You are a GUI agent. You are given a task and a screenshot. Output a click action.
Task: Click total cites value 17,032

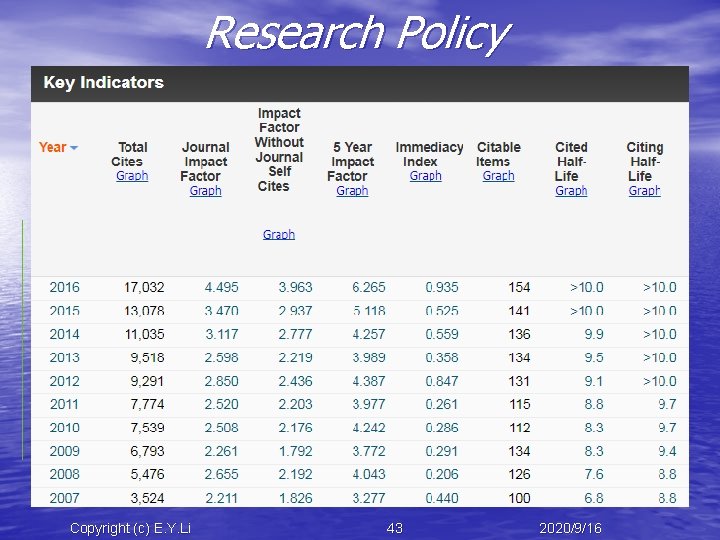tap(144, 287)
